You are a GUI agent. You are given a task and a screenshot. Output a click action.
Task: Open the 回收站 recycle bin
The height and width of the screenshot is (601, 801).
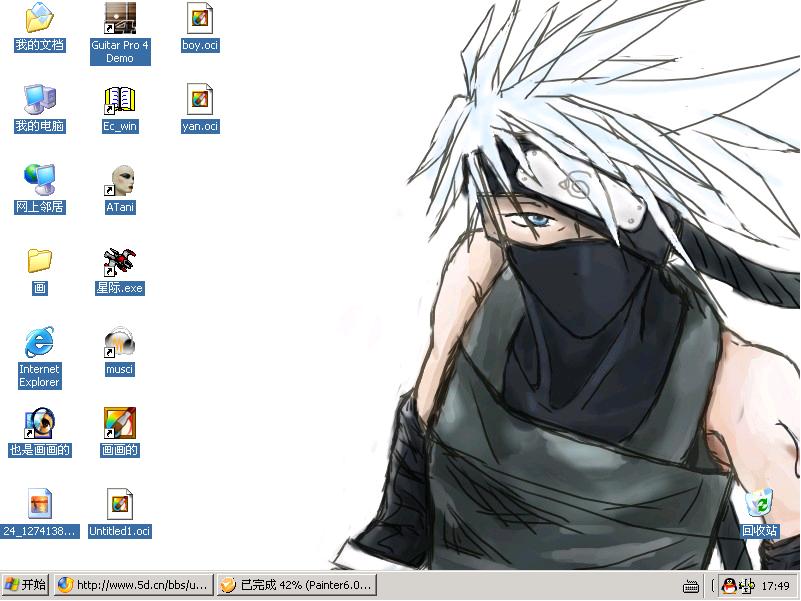(759, 502)
